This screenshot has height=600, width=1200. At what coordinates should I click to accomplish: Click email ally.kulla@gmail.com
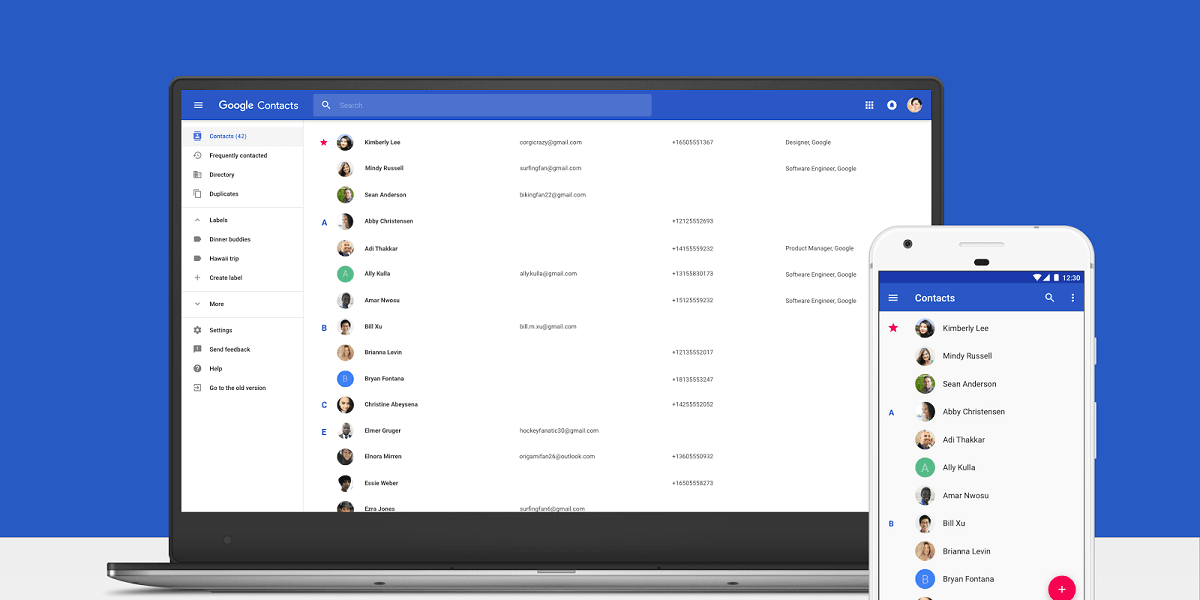pyautogui.click(x=548, y=274)
